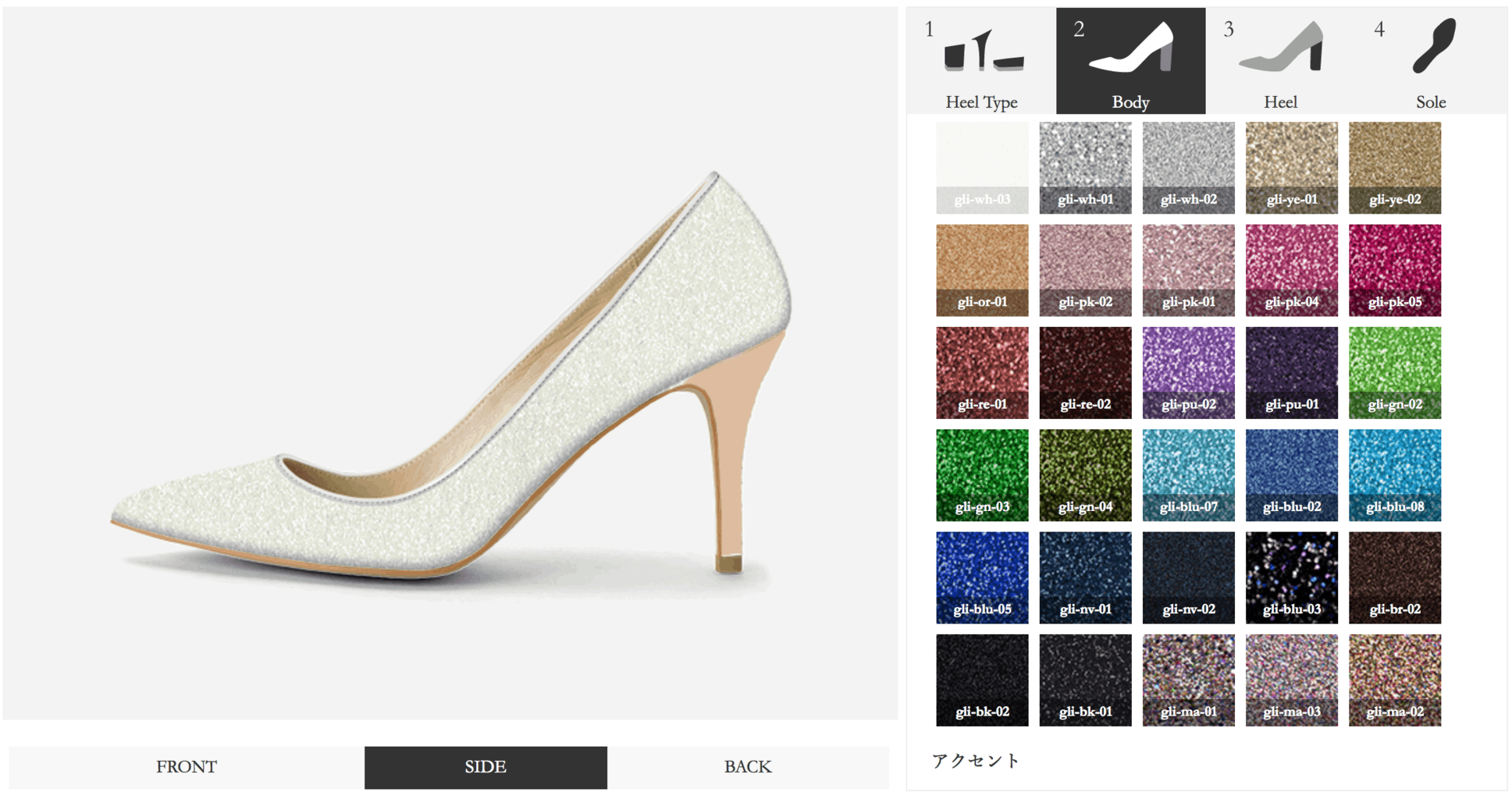1512x799 pixels.
Task: Switch to FRONT view
Action: (186, 767)
